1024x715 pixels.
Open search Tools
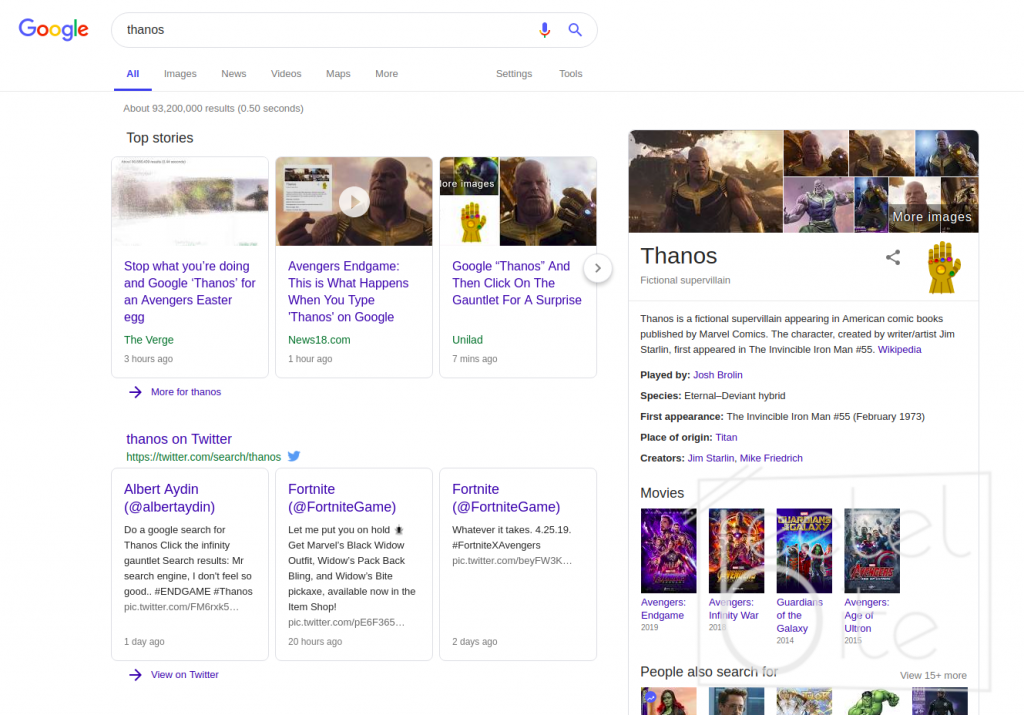click(x=571, y=74)
